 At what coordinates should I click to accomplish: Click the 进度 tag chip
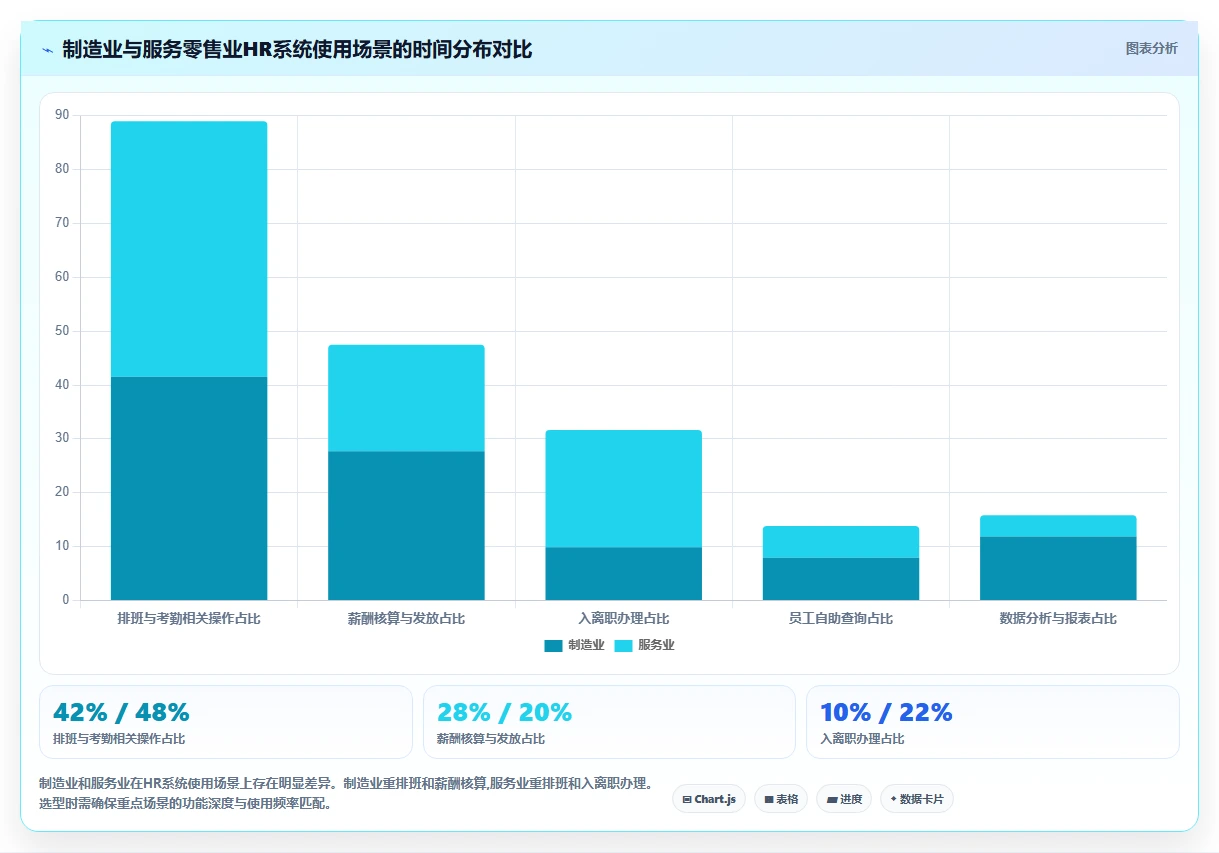[x=844, y=799]
